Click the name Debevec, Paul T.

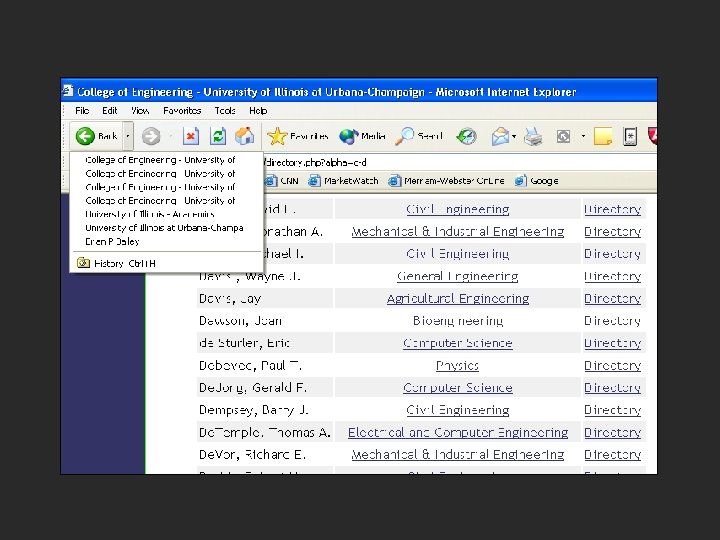pyautogui.click(x=250, y=366)
